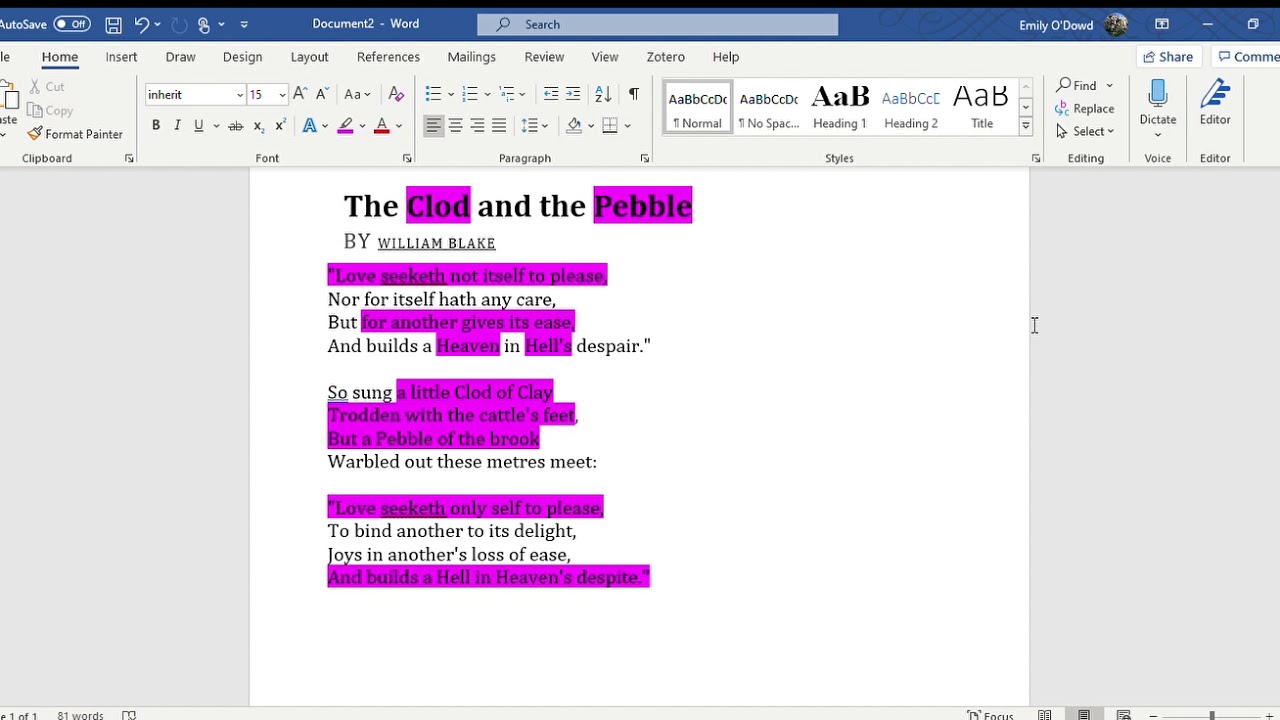Open the font name dropdown
The width and height of the screenshot is (1280, 720).
240,94
